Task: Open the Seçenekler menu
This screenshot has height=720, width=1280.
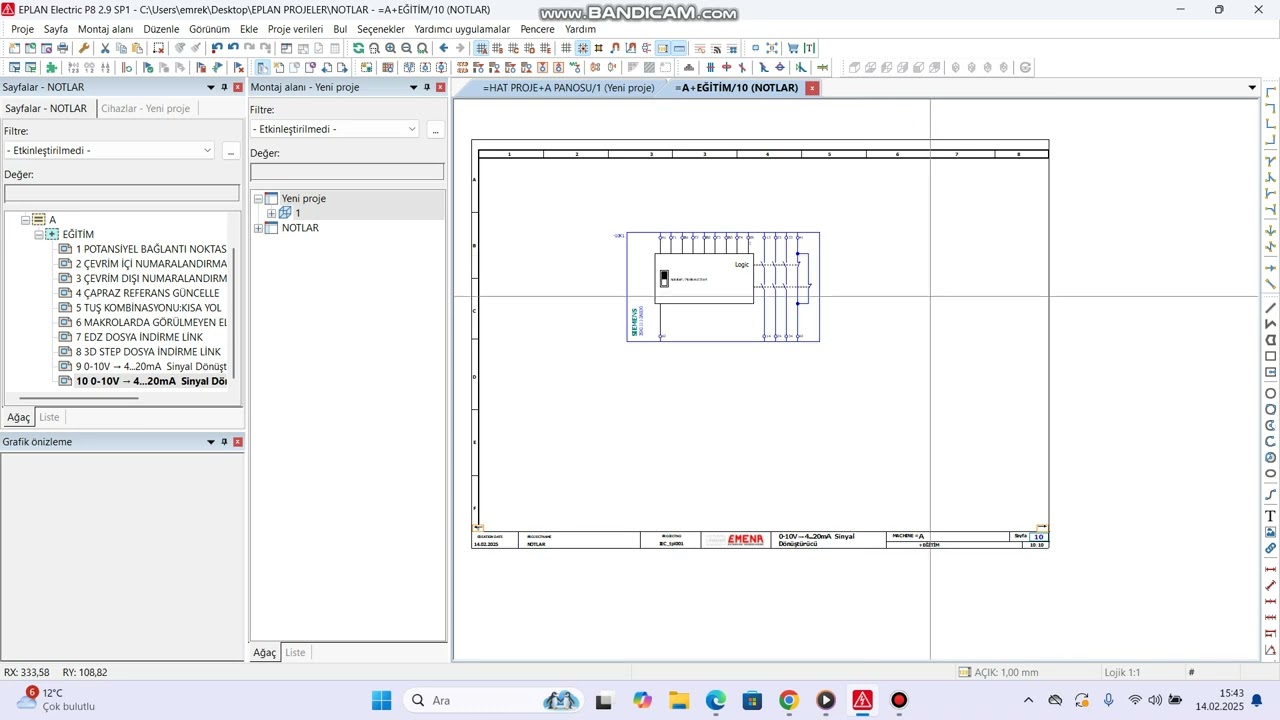Action: tap(381, 29)
